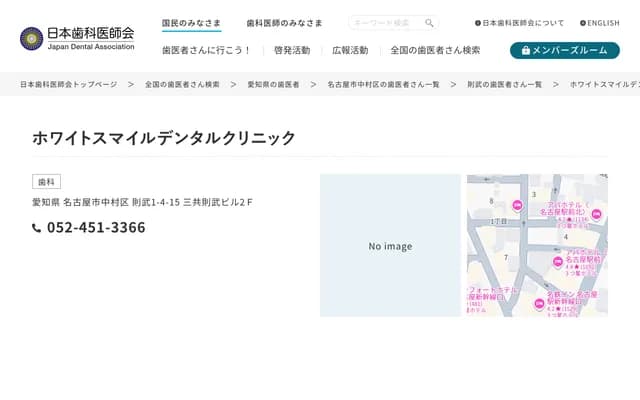This screenshot has height=400, width=640.
Task: Open the 啓発活動 menu
Action: point(291,50)
